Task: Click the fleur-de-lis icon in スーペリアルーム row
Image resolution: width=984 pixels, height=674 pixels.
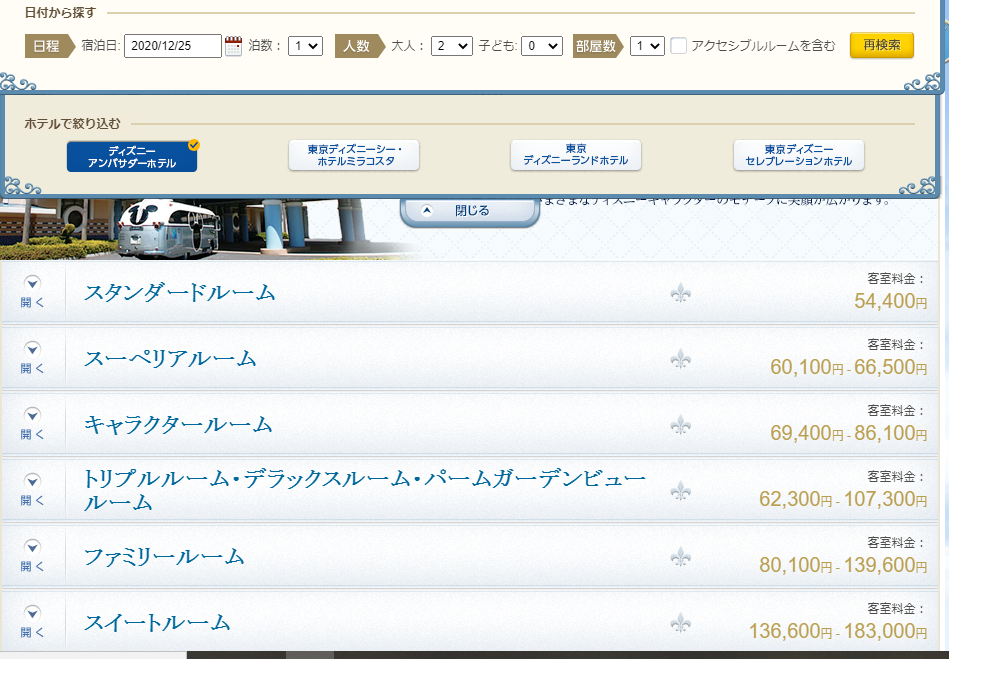Action: point(680,359)
